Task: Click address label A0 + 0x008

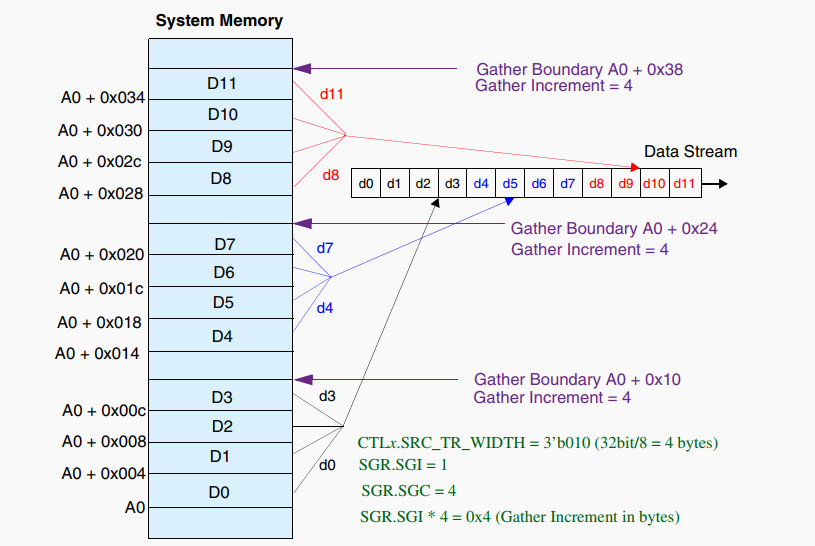Action: pos(104,442)
